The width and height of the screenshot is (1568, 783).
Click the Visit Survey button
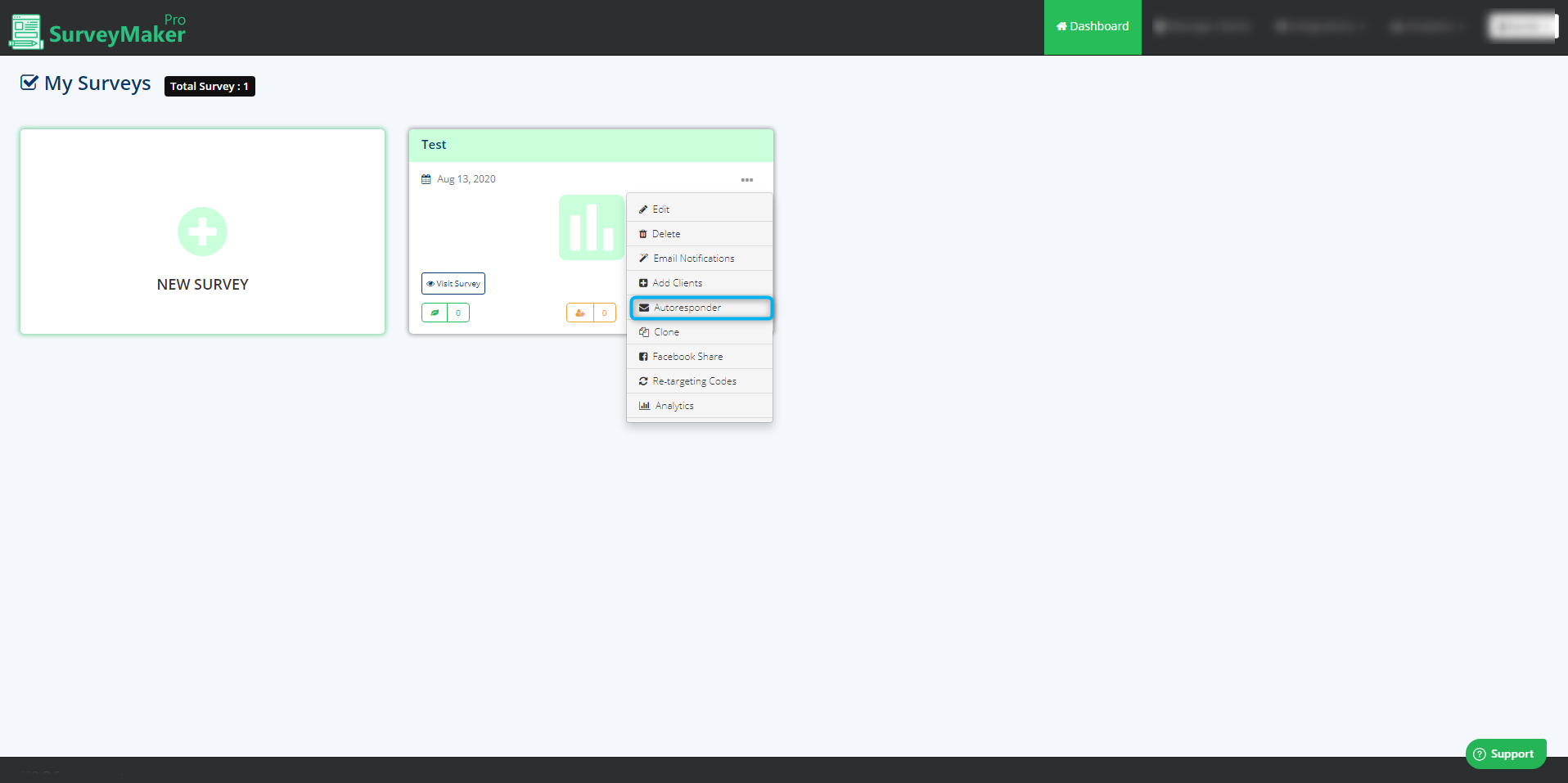pos(453,283)
